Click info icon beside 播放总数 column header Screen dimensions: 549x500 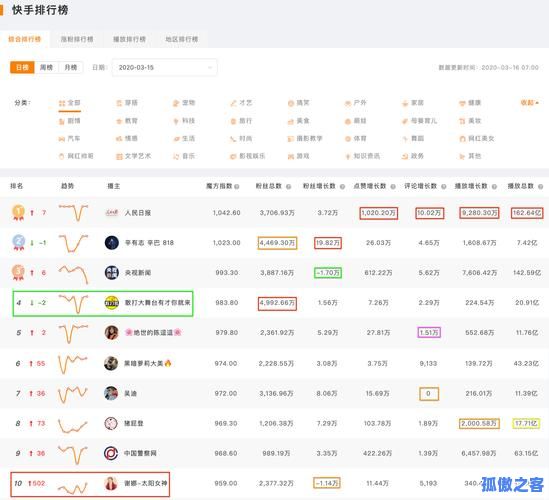point(541,187)
